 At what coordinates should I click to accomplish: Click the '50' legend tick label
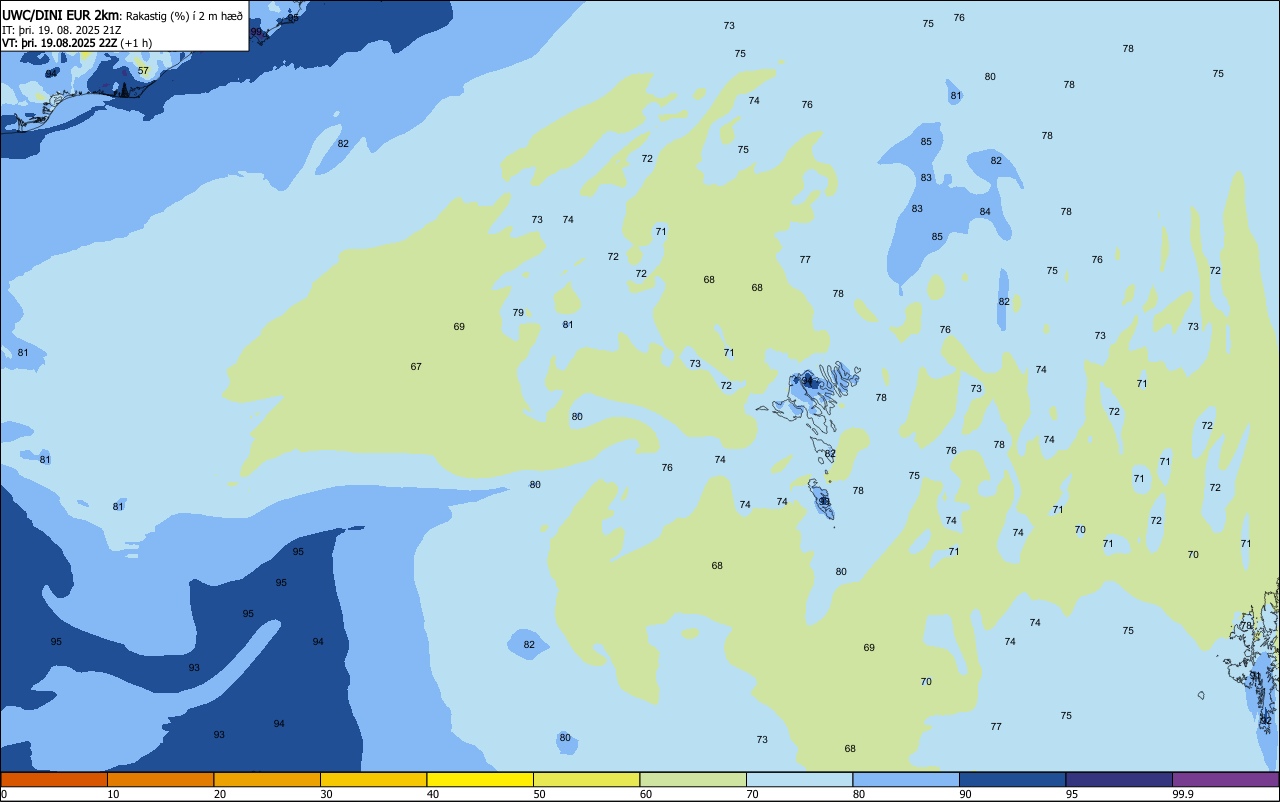[540, 794]
